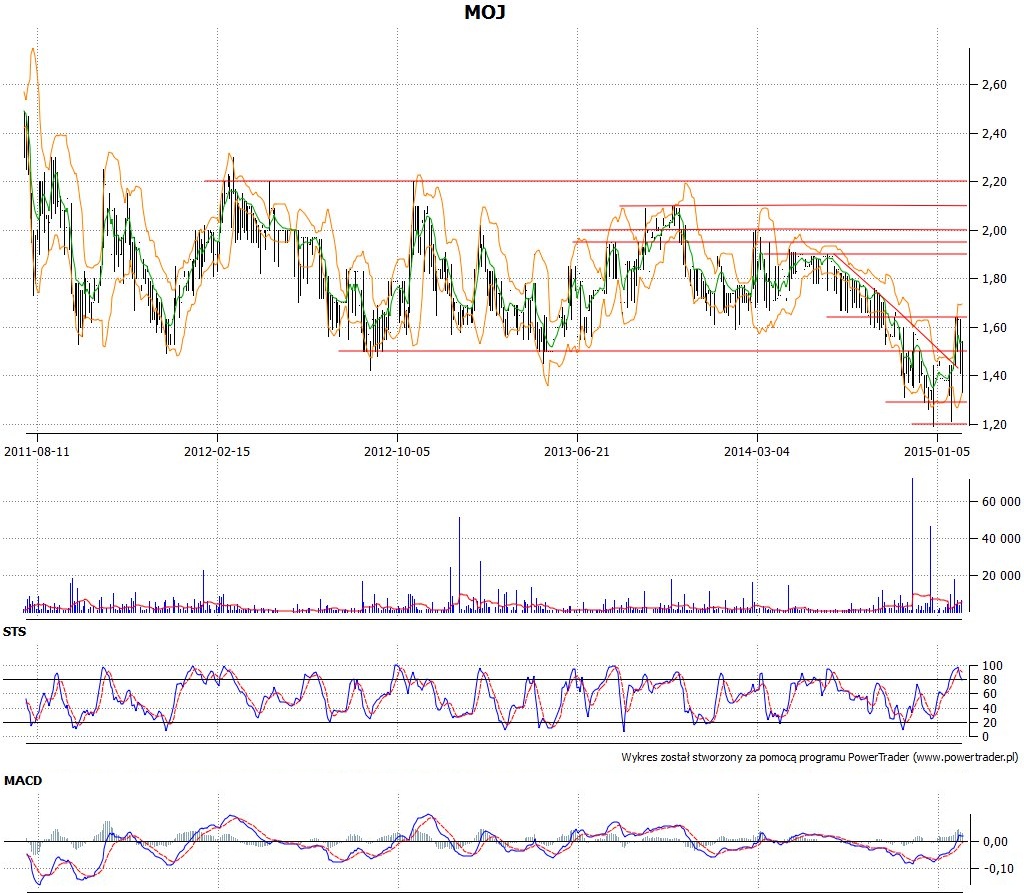Click the MACD -0,10 scale label

coord(997,869)
